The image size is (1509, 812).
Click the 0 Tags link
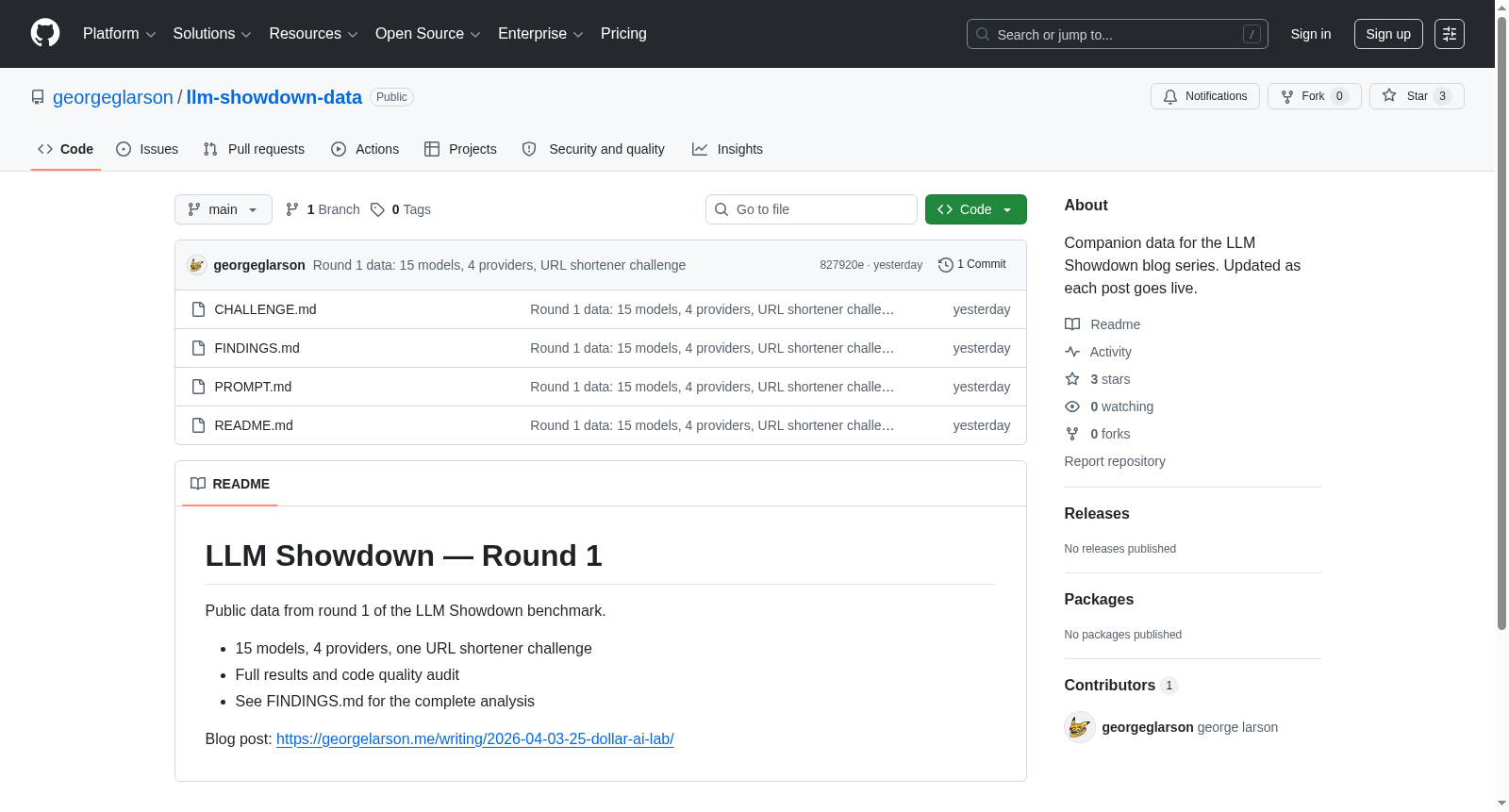[401, 209]
